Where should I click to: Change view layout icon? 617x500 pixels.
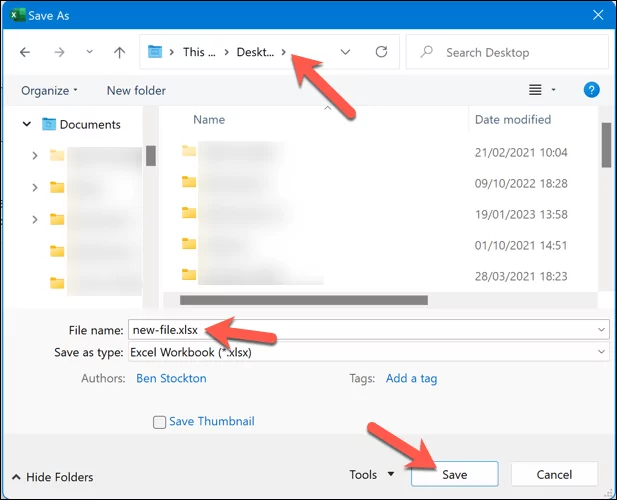point(535,90)
